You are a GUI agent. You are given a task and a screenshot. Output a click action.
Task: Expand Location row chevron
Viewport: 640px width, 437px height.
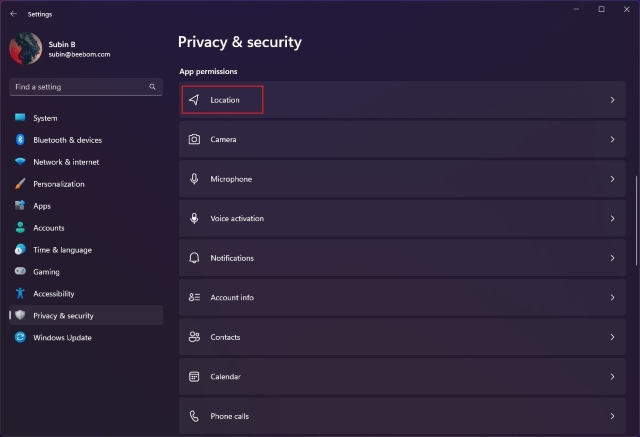click(612, 100)
